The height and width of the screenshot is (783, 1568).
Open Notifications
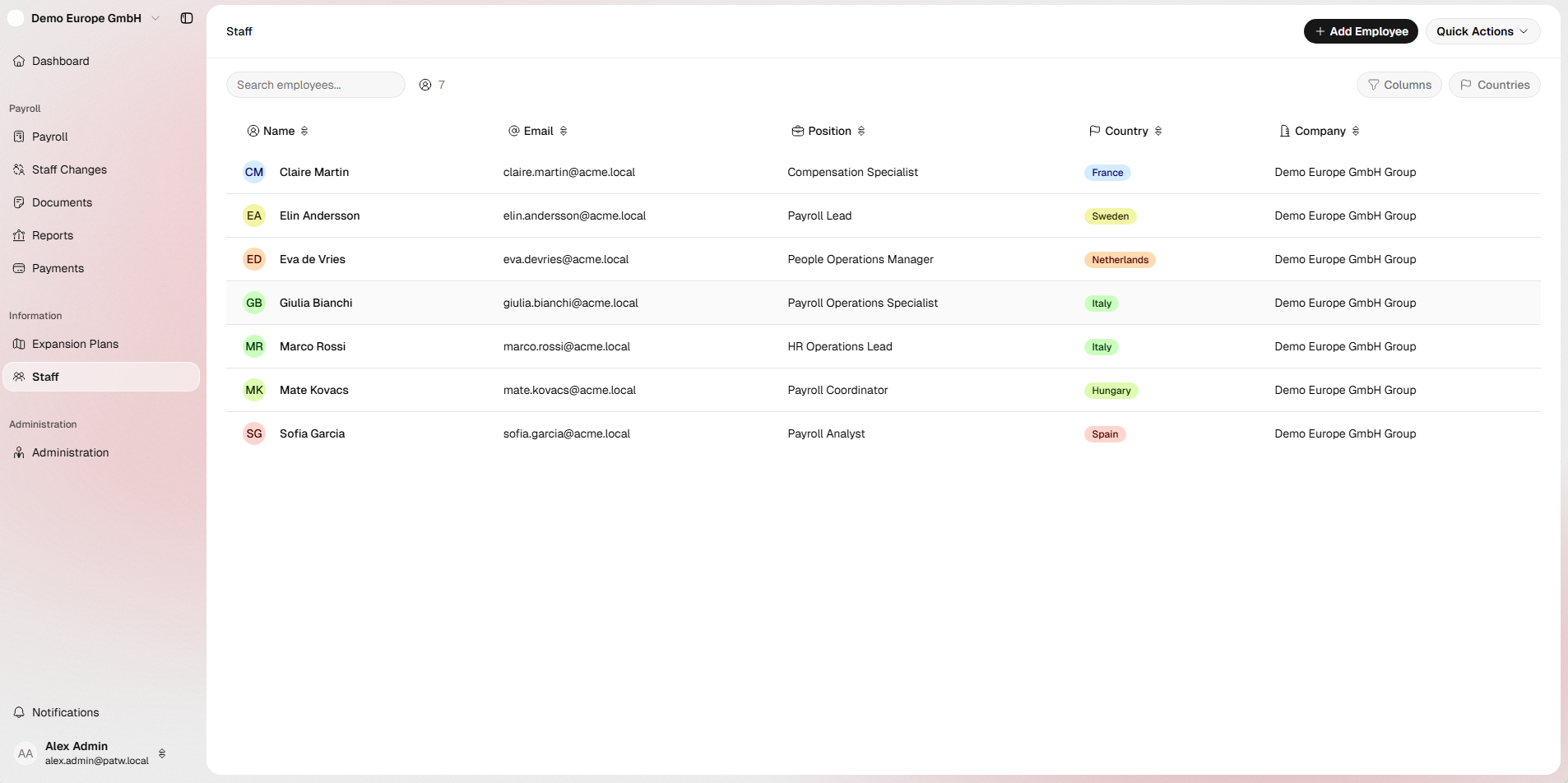[101, 712]
